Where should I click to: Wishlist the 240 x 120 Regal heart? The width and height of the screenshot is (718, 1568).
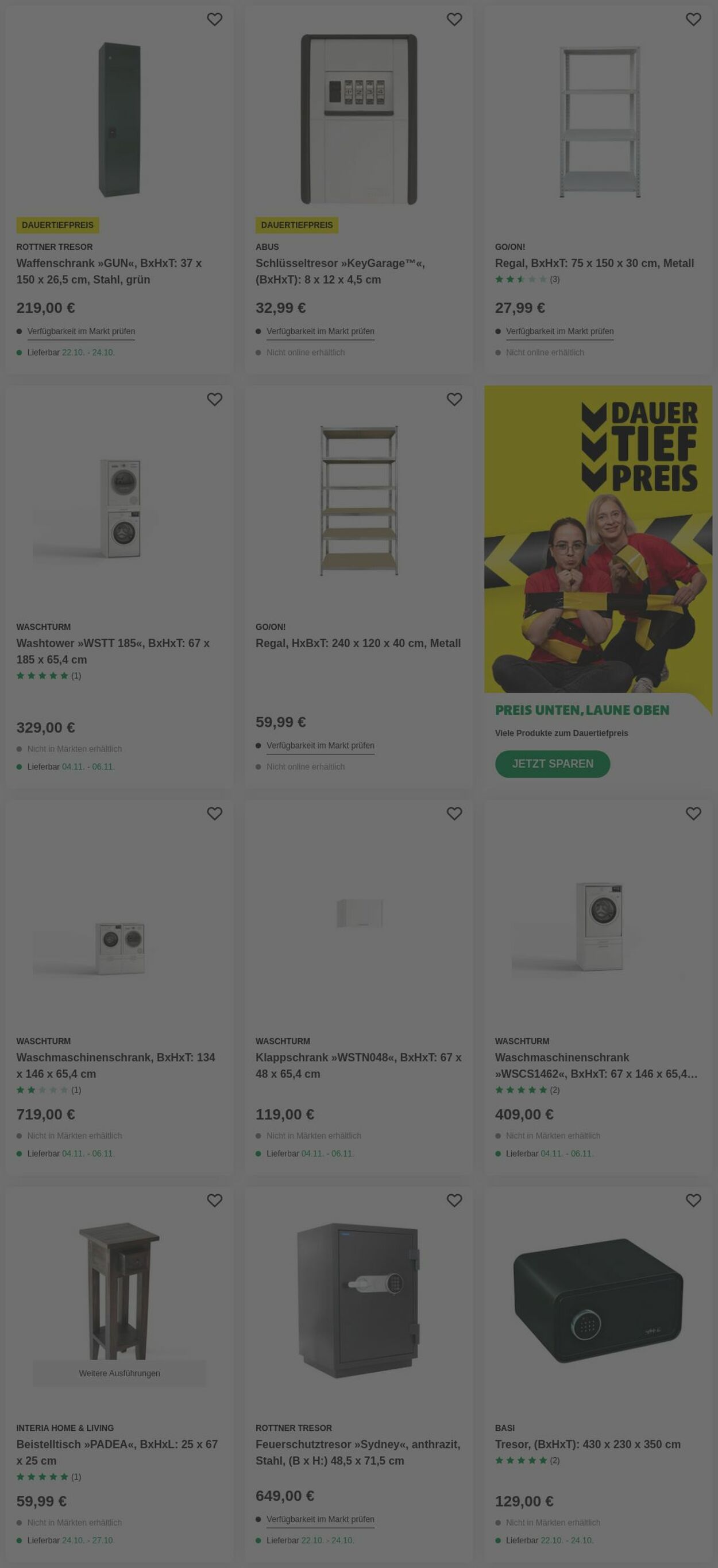tap(454, 399)
